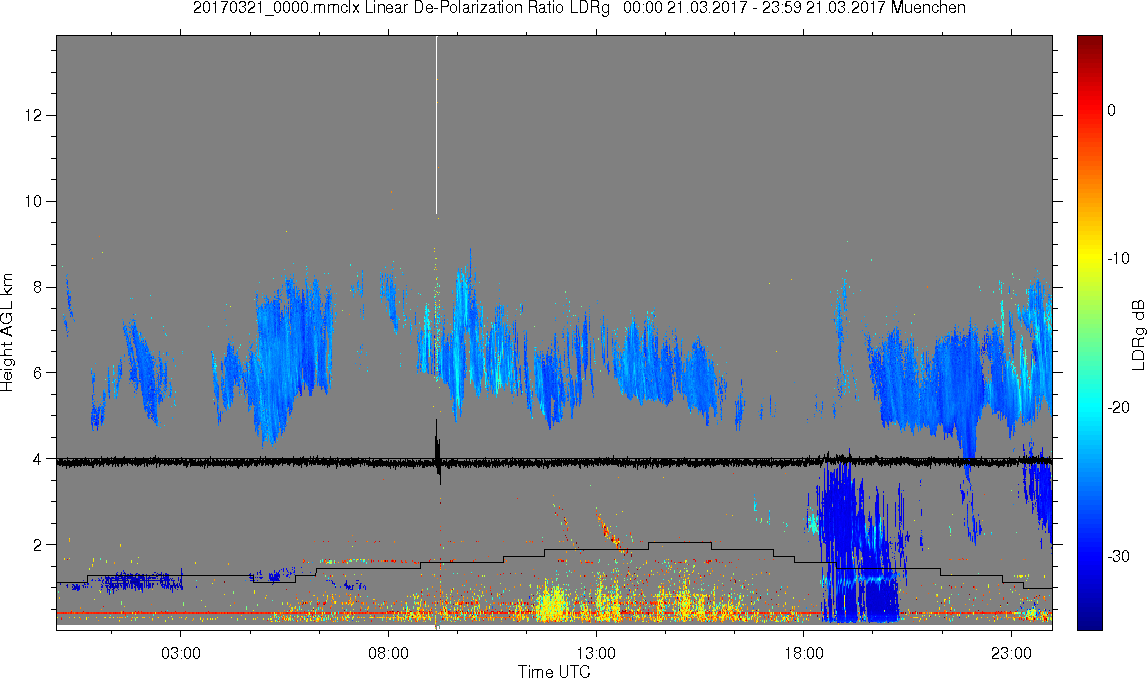Click the 'LDRg dB' colorbar label
Screen dimensions: 1147x678
tap(1137, 334)
